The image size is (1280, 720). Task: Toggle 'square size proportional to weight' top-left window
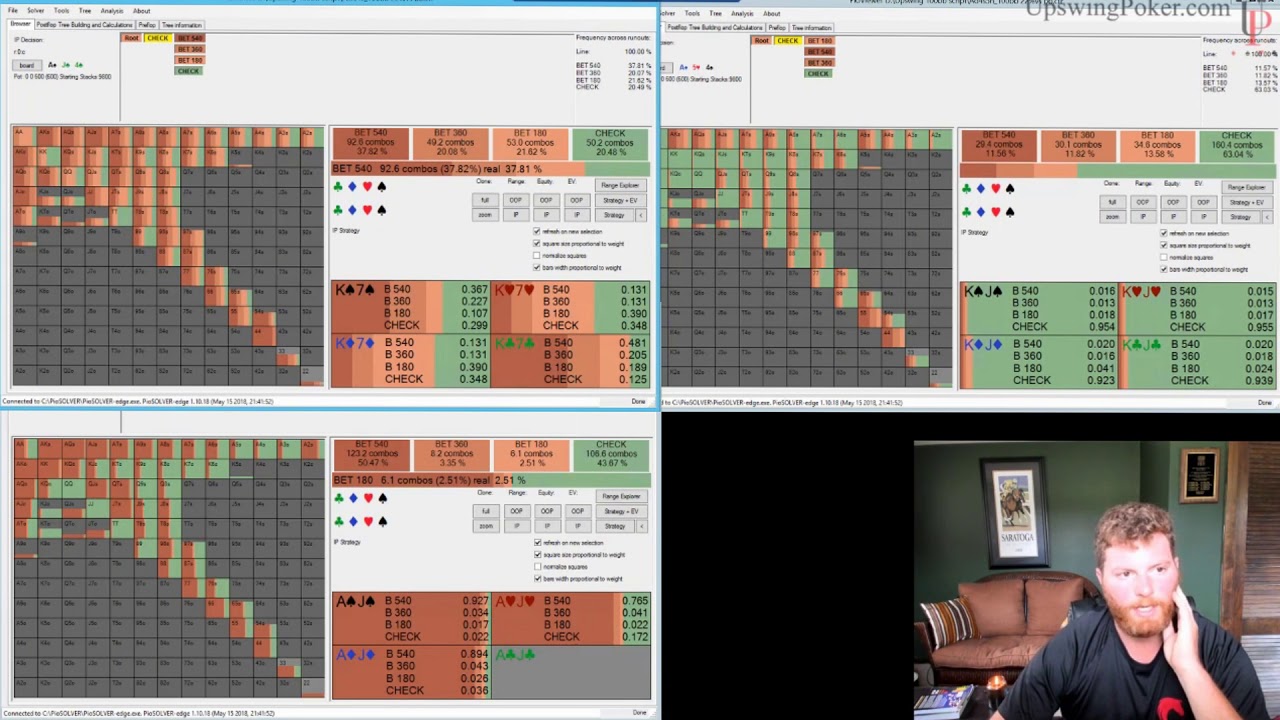[x=536, y=243]
